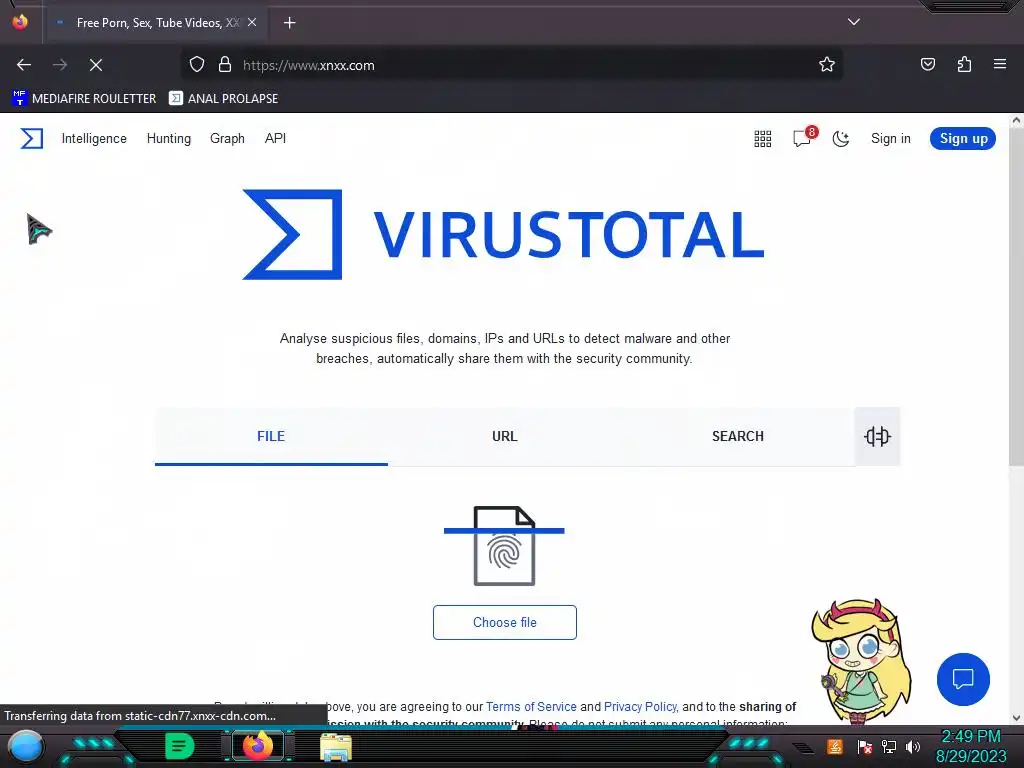
Task: Click the Action Center flag tray icon
Action: point(864,747)
